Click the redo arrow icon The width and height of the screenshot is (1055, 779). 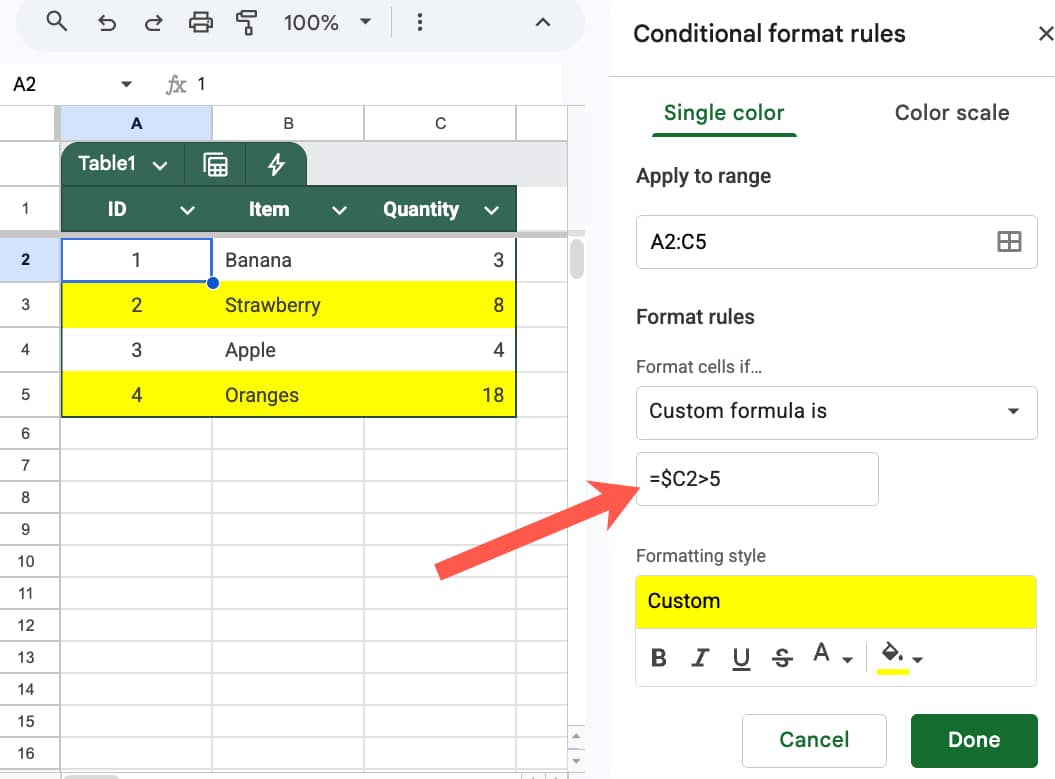(153, 23)
